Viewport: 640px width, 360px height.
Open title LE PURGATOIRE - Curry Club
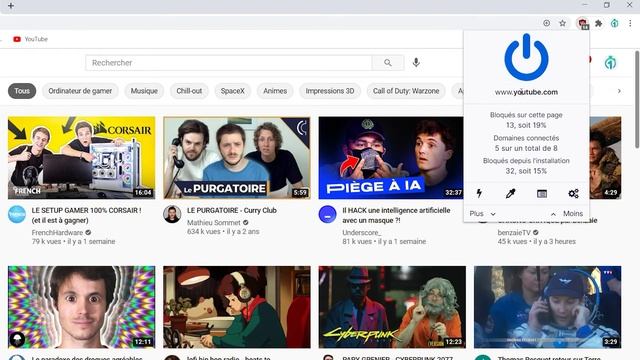pos(232,210)
